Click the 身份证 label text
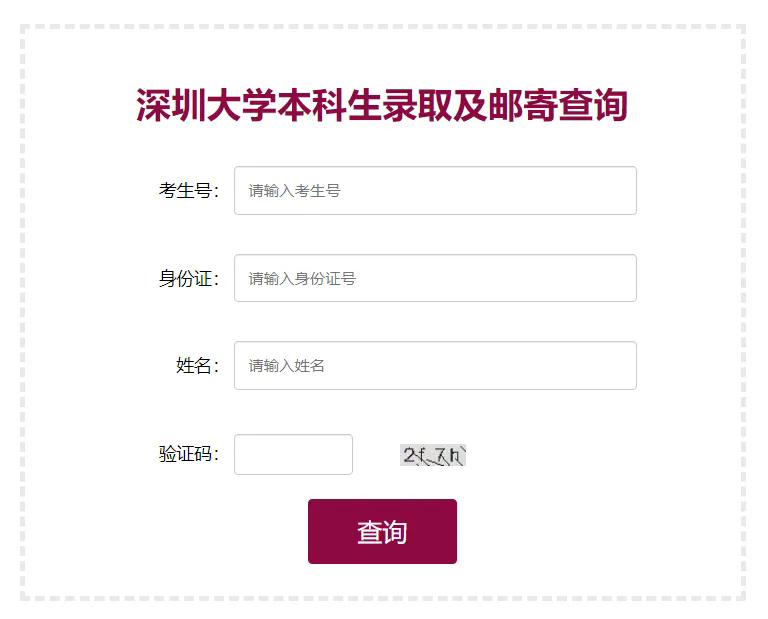 coord(188,278)
